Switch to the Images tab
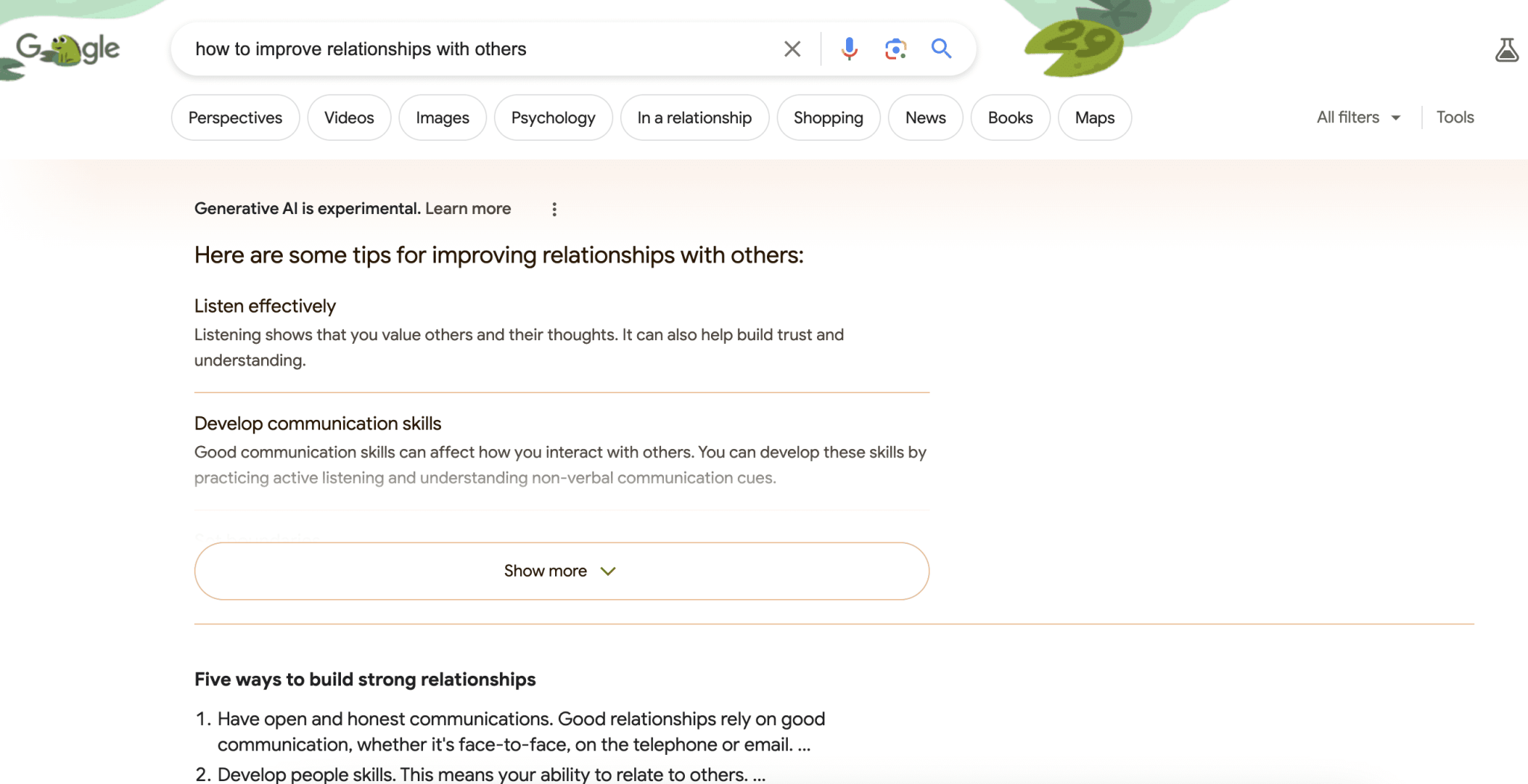Image resolution: width=1528 pixels, height=784 pixels. point(442,117)
